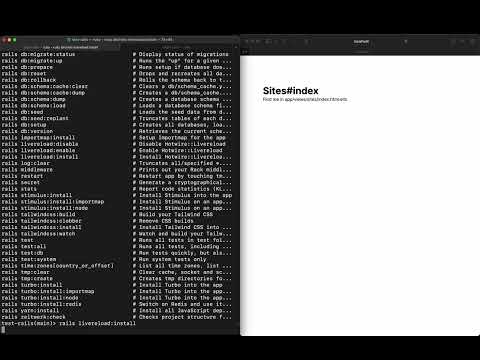Click the Sites#index heading in browser
The height and width of the screenshot is (360, 480).
pyautogui.click(x=291, y=91)
